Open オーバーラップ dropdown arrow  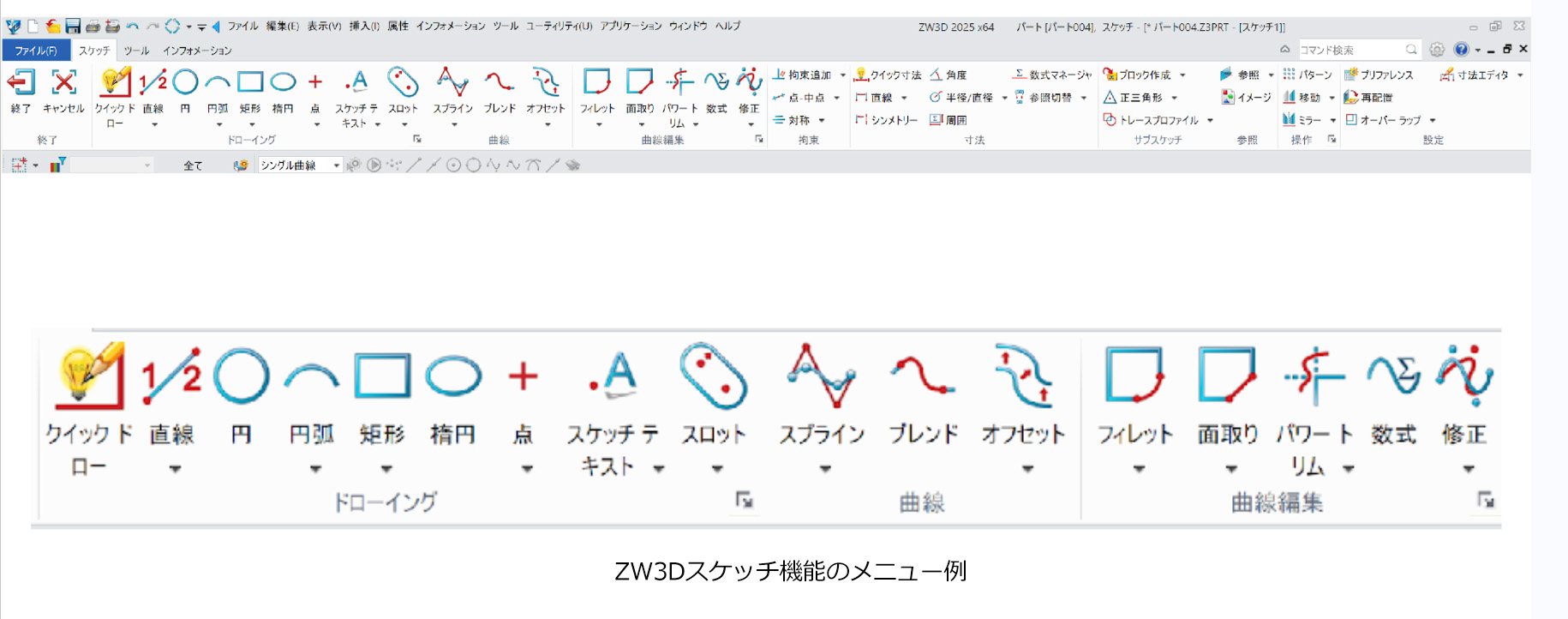pos(1433,121)
